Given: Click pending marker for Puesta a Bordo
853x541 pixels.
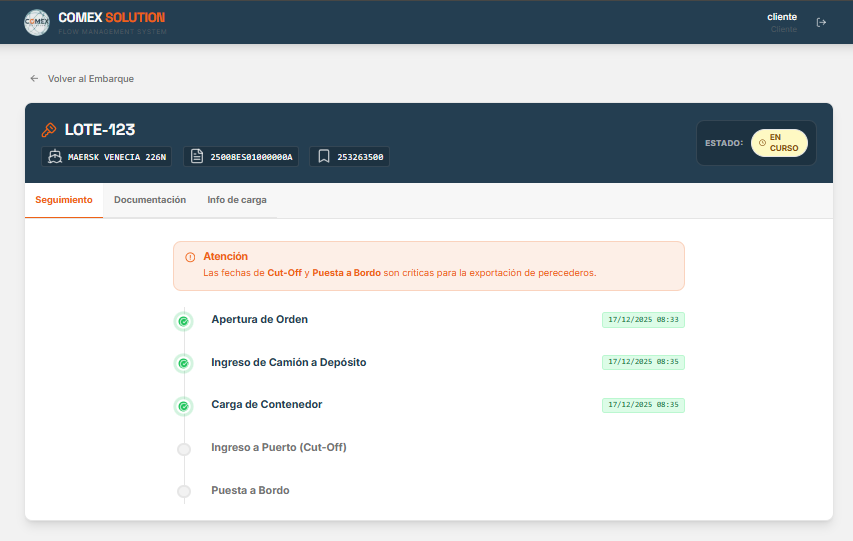Looking at the screenshot, I should 183,491.
